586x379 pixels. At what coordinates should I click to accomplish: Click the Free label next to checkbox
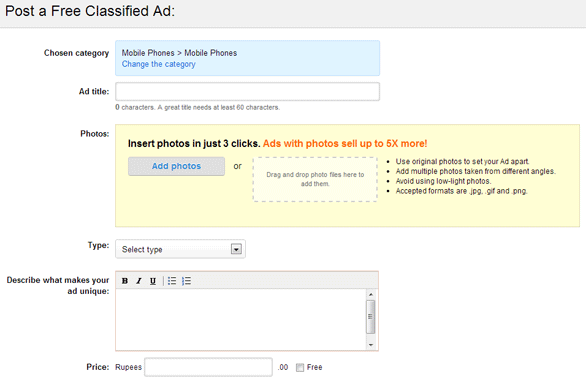[x=314, y=367]
